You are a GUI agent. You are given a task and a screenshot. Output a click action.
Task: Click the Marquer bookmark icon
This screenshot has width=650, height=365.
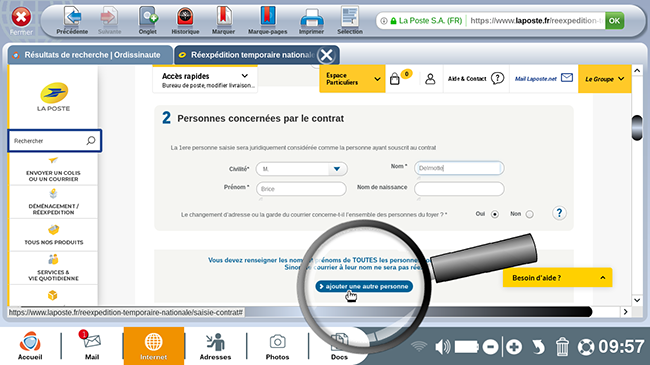point(223,20)
